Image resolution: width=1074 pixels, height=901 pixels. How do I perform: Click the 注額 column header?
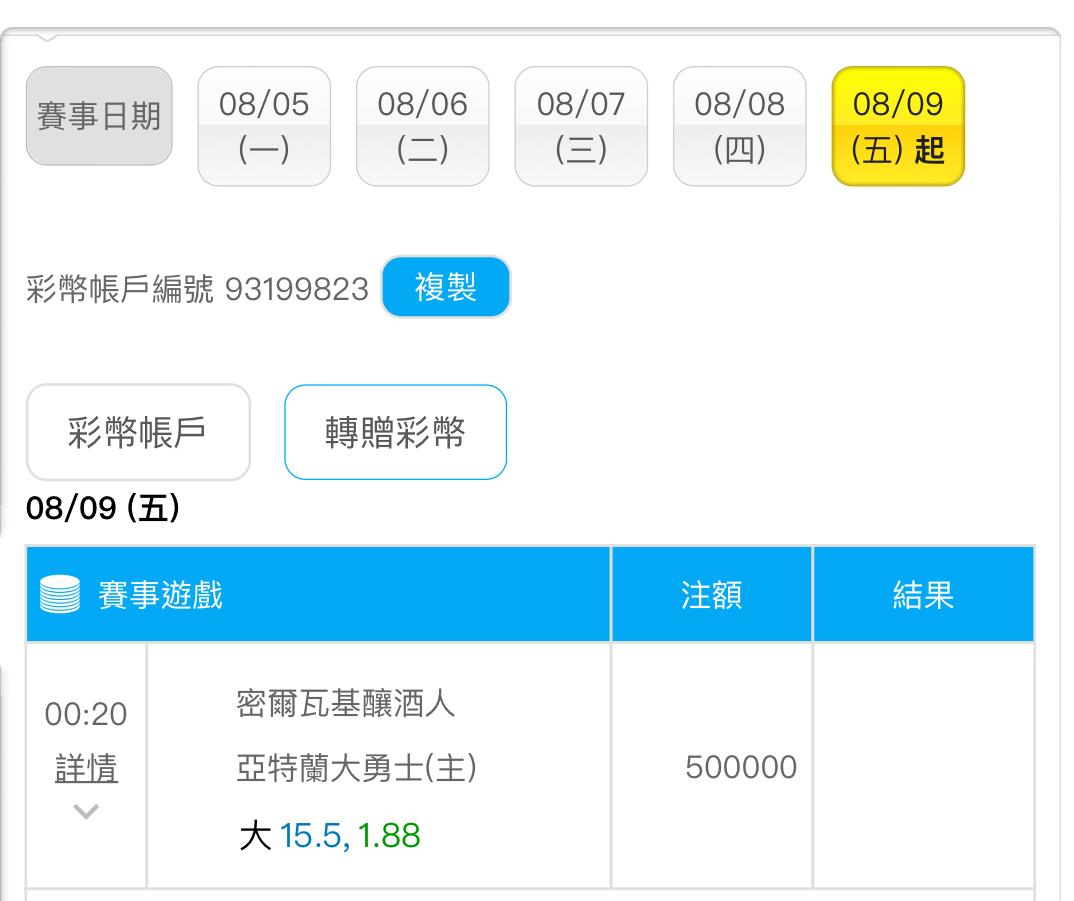coord(712,595)
